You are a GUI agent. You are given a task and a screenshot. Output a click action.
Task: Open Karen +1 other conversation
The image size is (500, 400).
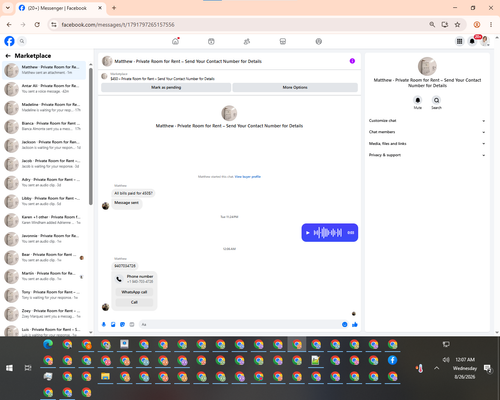click(44, 220)
